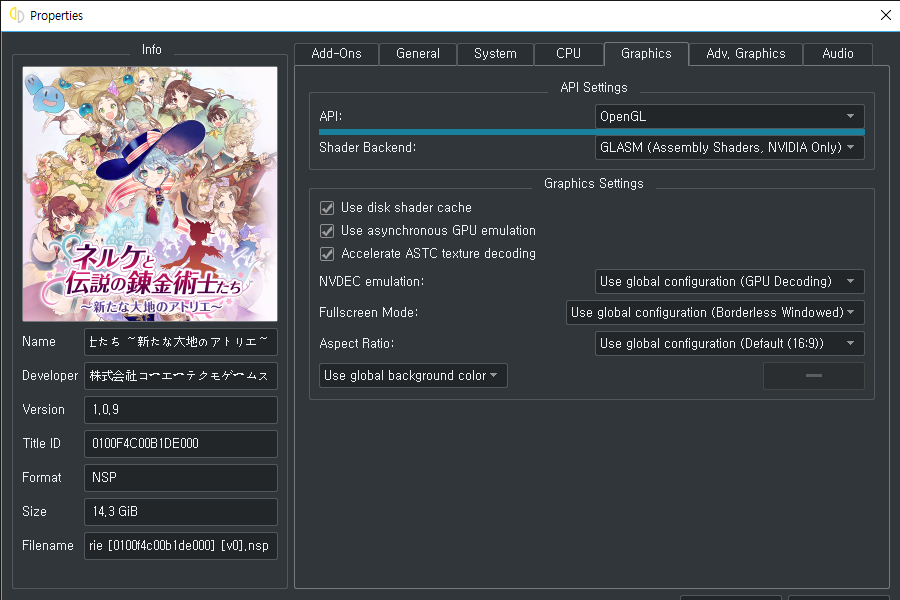Open the Aspect Ratio dropdown
Image resolution: width=900 pixels, height=600 pixels.
(x=730, y=344)
